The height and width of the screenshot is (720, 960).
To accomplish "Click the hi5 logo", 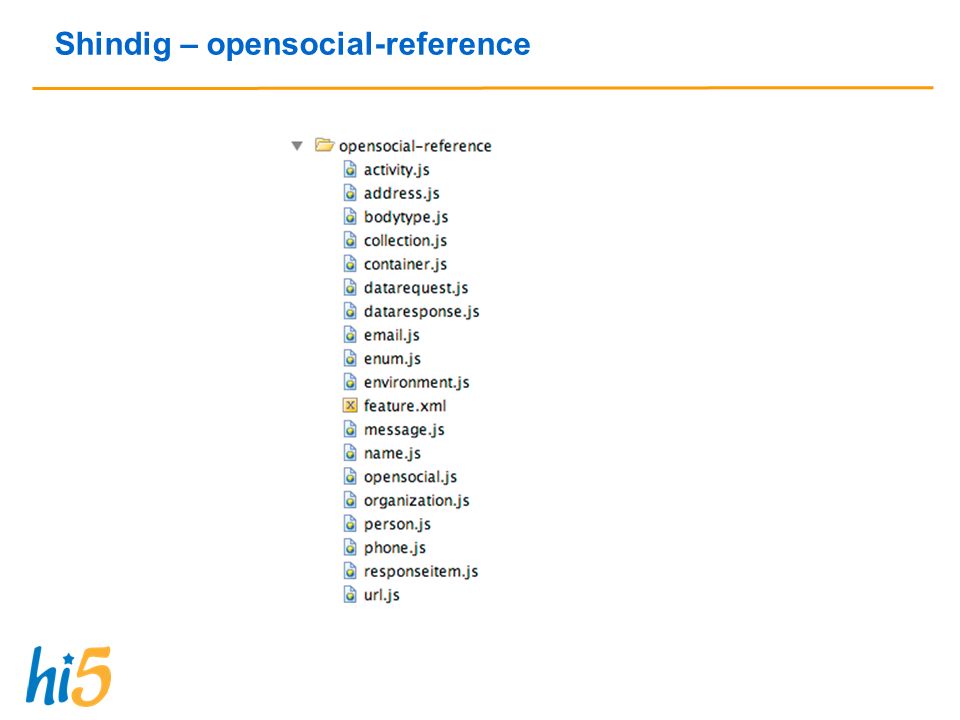I will point(69,676).
